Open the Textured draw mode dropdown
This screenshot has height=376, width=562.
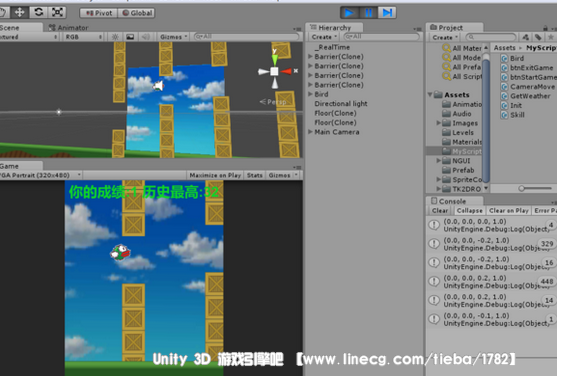tap(29, 37)
